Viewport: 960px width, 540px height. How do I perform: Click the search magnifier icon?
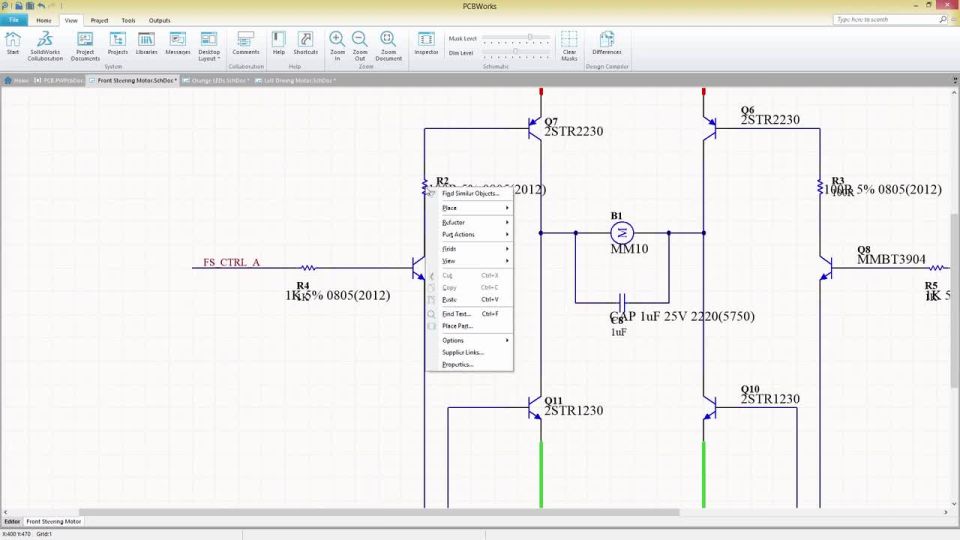click(x=943, y=20)
